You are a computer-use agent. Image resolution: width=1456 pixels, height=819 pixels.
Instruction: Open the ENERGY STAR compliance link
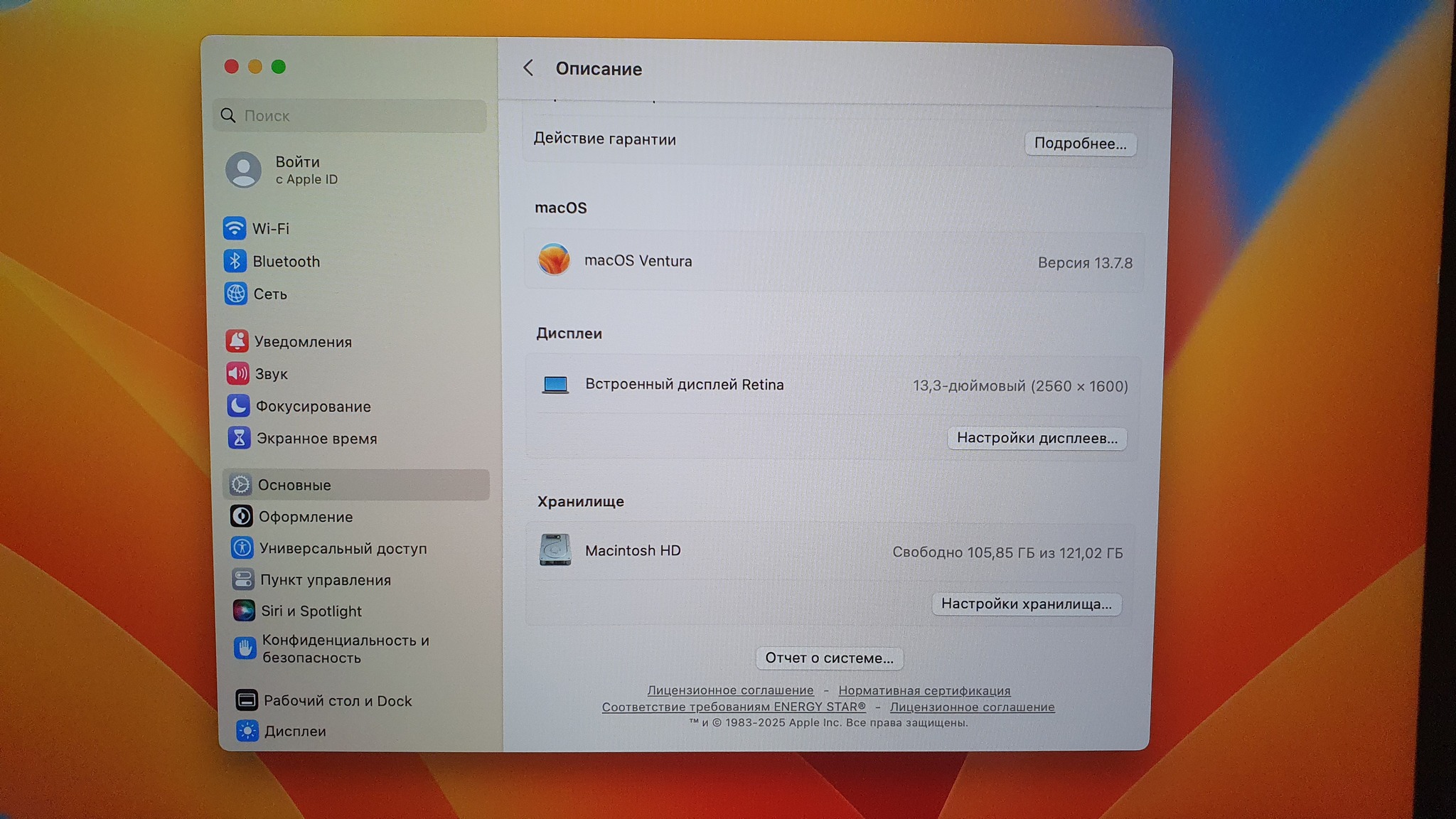point(734,707)
